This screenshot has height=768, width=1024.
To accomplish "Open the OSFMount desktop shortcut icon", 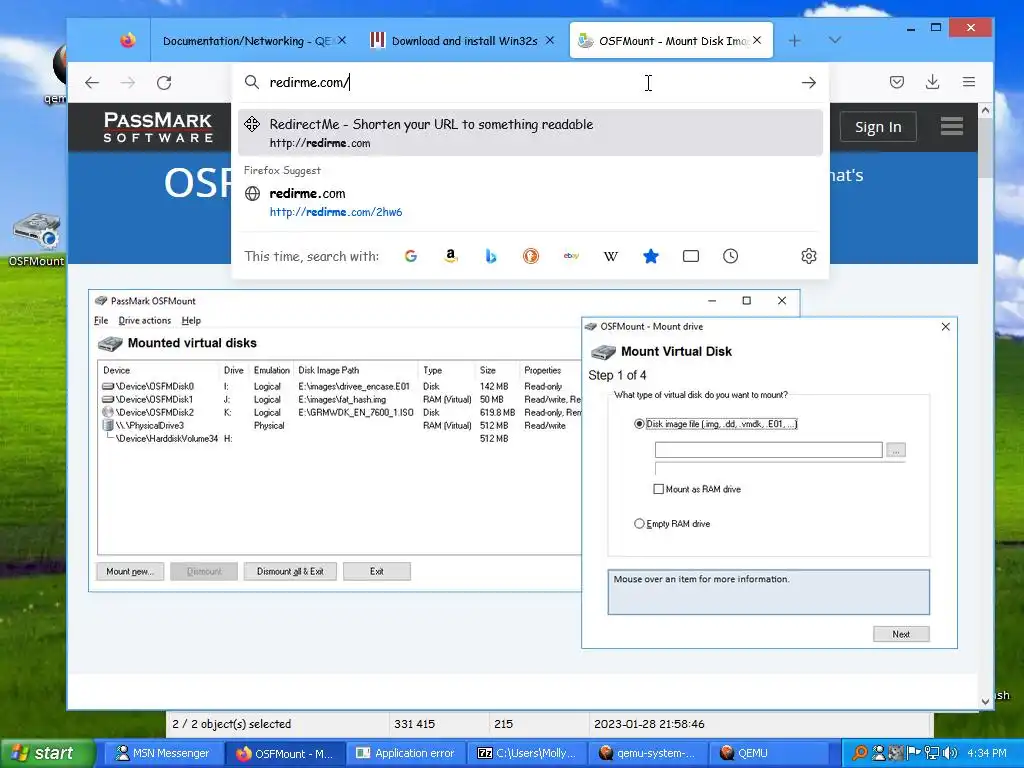I will click(x=37, y=239).
